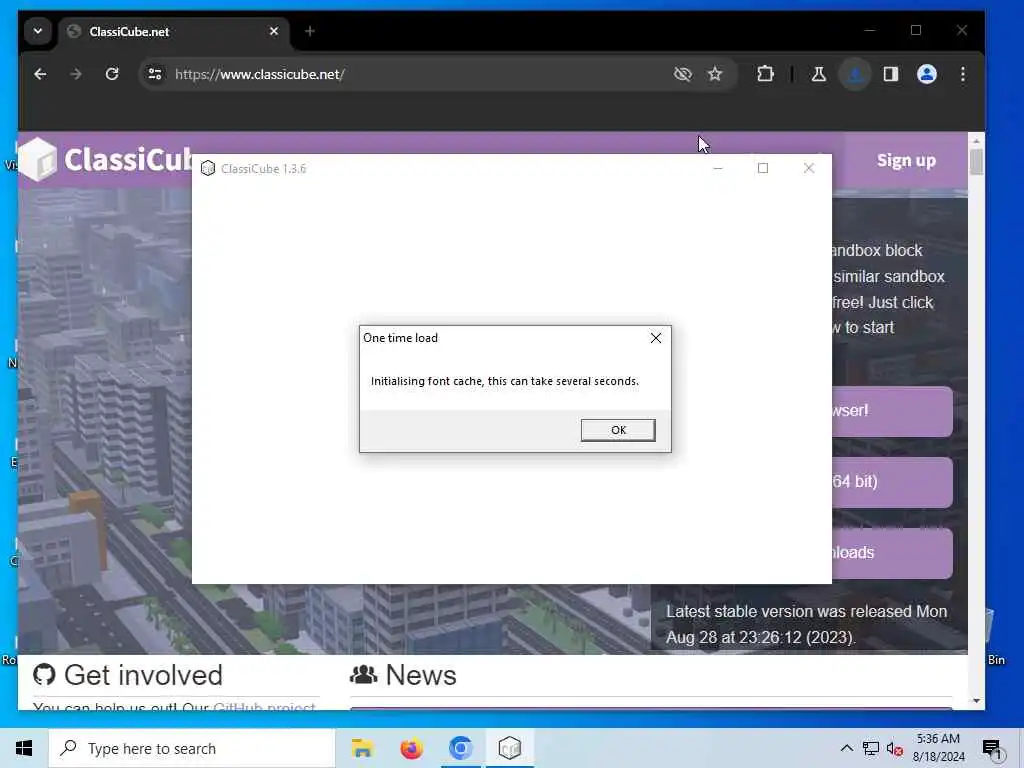The image size is (1024, 768).
Task: Open Chrome profile avatar
Action: pyautogui.click(x=927, y=74)
